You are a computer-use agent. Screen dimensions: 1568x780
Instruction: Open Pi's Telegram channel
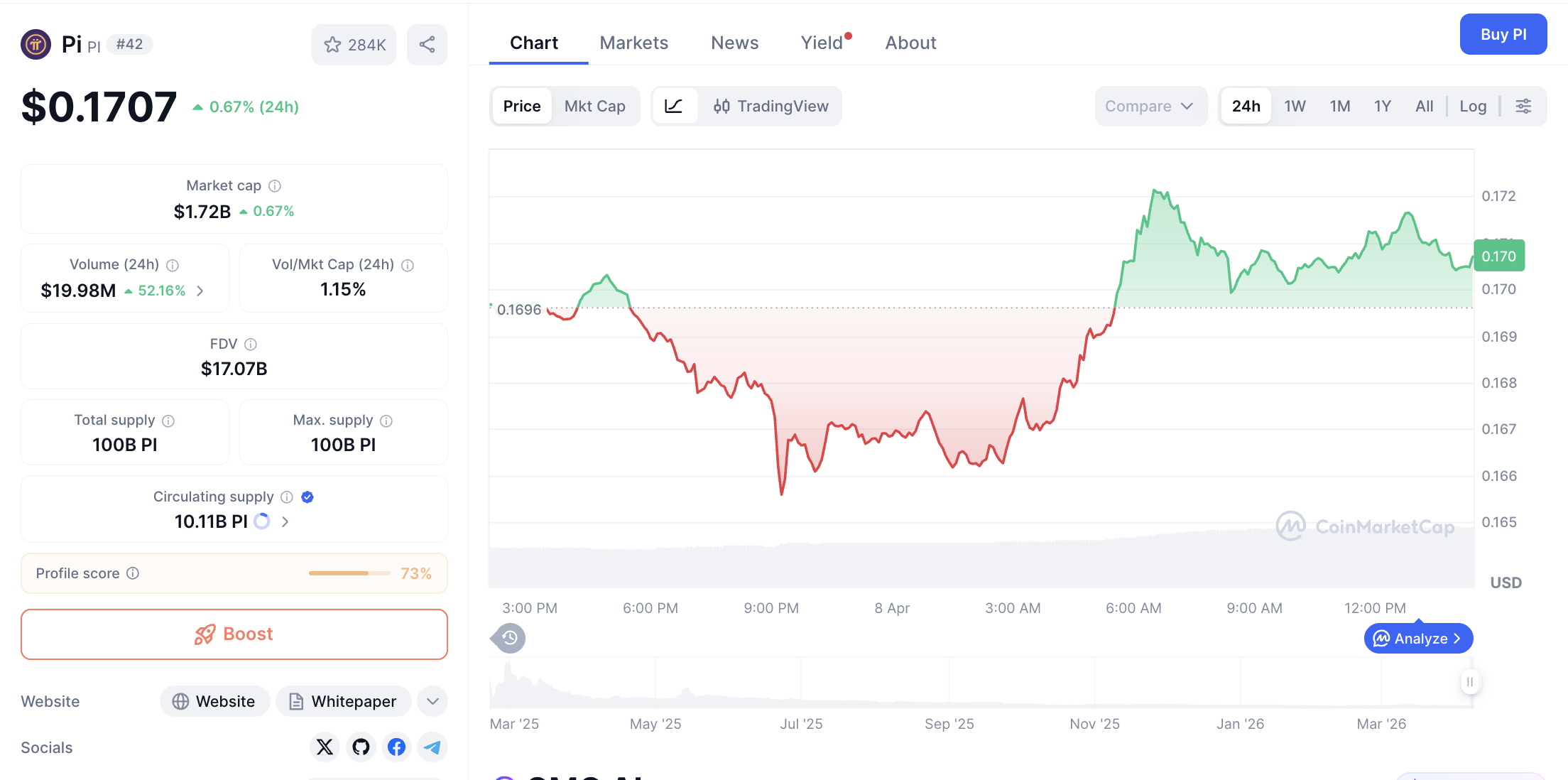(x=432, y=747)
